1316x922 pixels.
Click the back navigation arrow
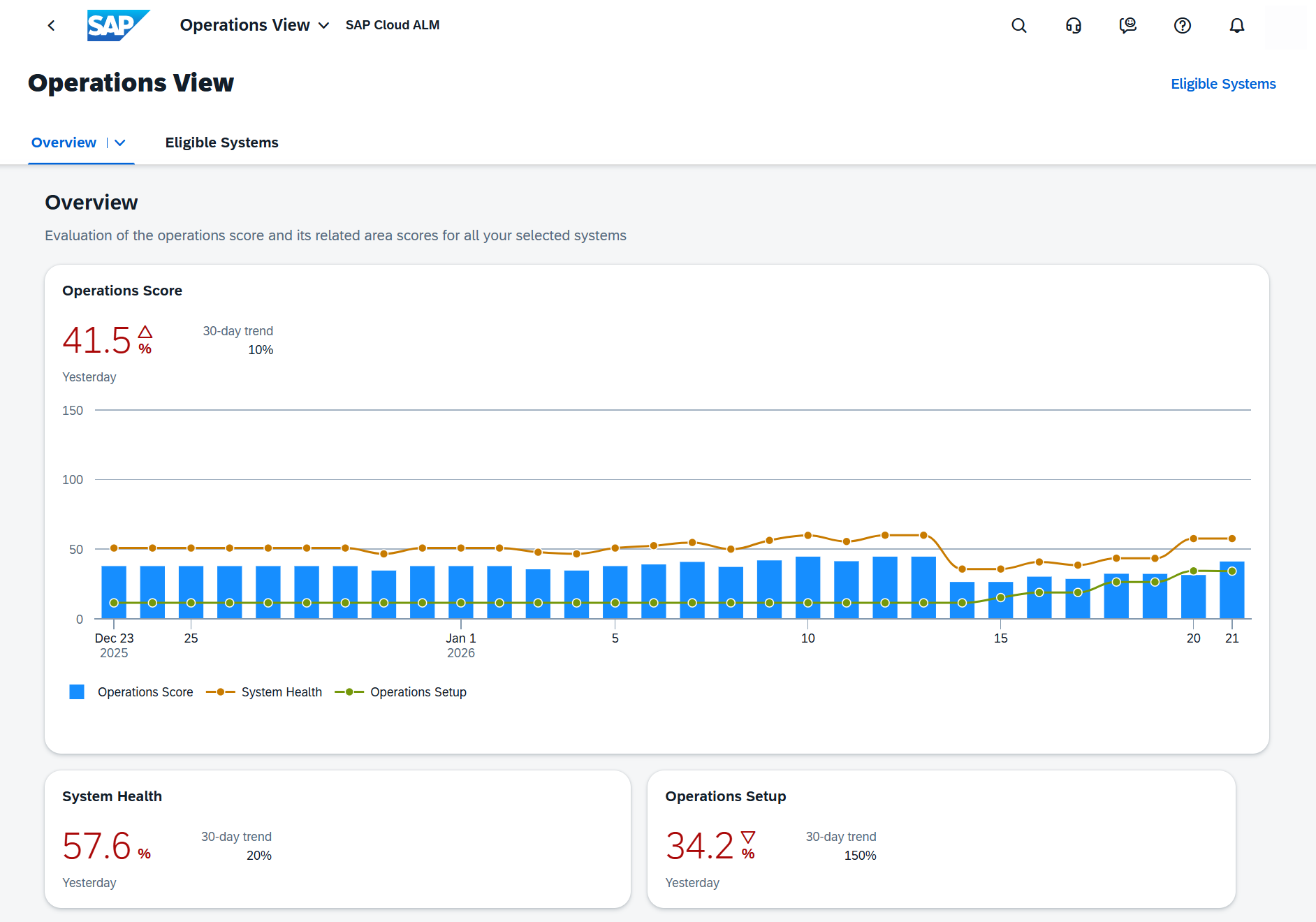click(51, 26)
